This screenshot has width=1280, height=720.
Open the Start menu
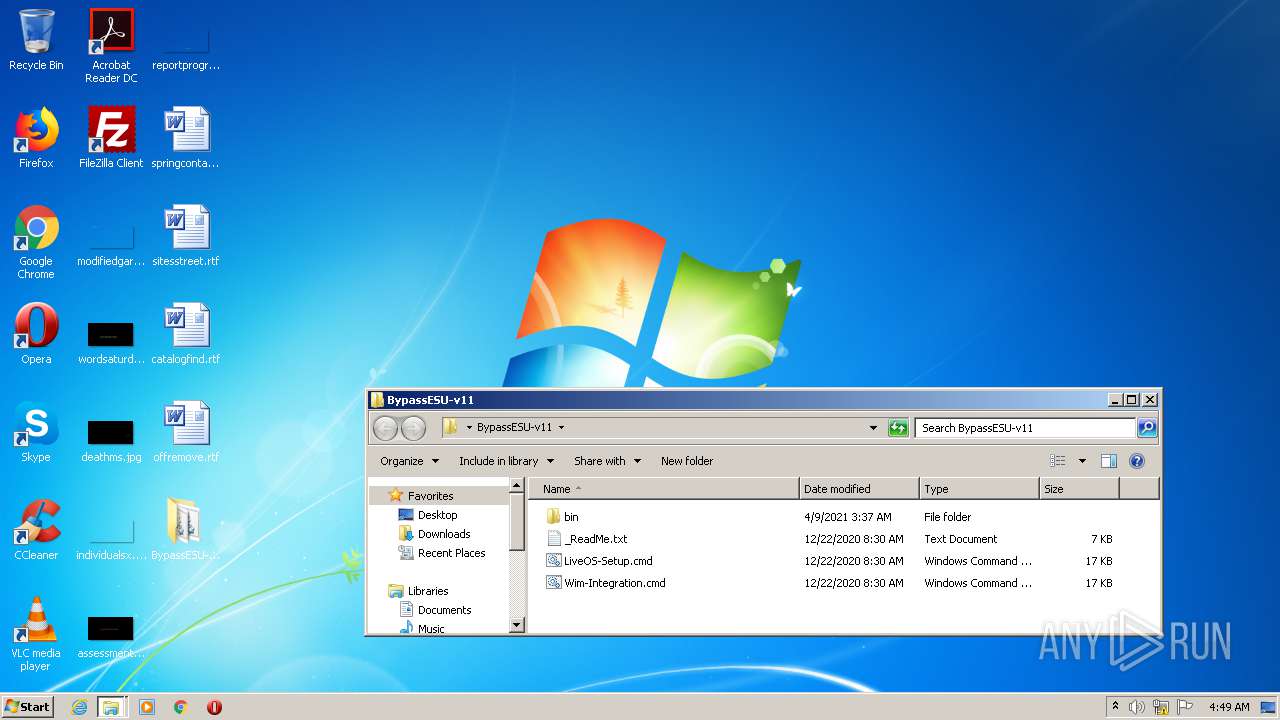click(x=28, y=706)
